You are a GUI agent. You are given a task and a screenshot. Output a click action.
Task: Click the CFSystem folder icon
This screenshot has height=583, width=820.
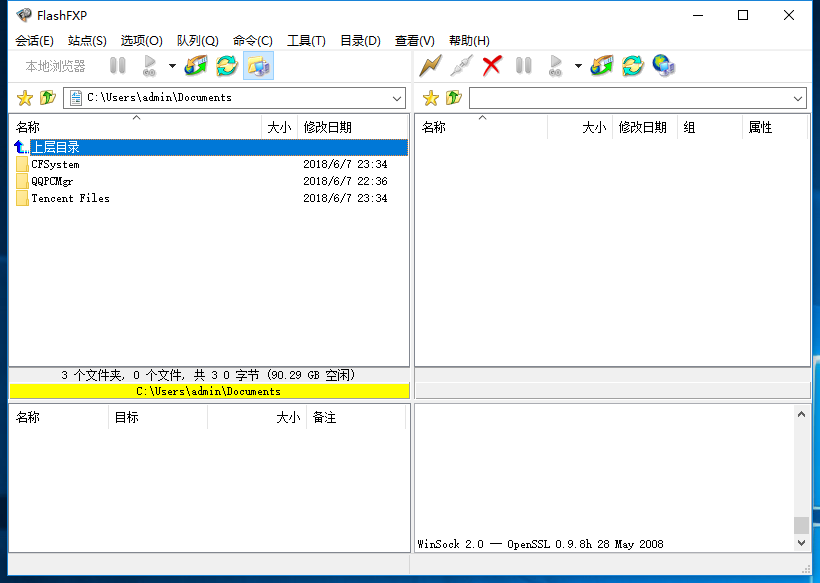(22, 164)
